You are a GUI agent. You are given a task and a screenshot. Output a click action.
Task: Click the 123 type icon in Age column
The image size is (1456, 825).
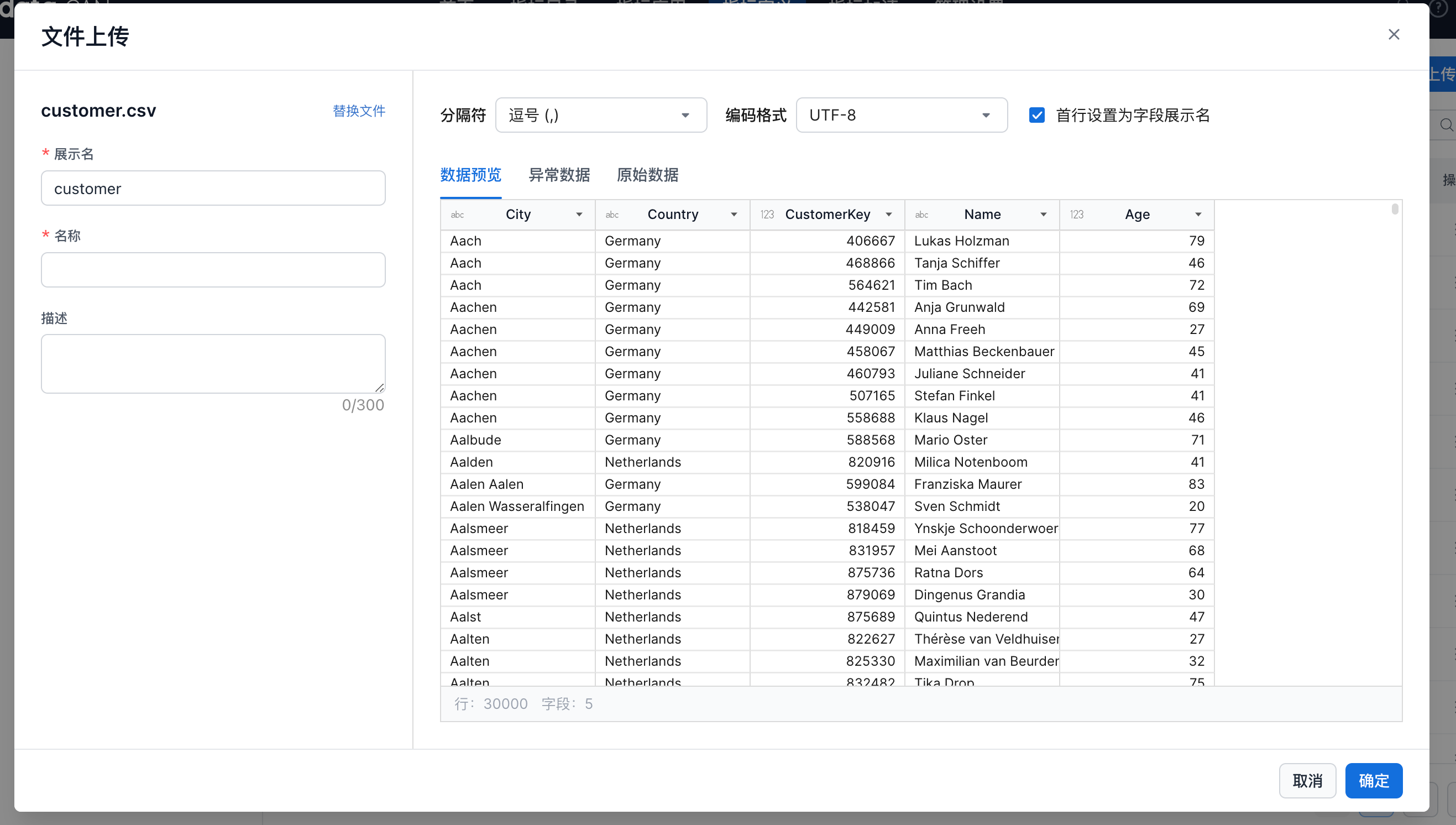[x=1076, y=215]
